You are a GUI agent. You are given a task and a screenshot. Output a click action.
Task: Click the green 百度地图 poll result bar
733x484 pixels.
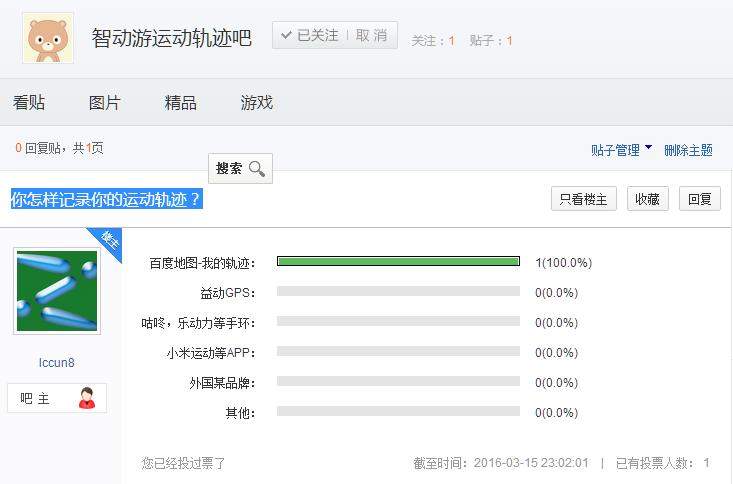(x=398, y=262)
